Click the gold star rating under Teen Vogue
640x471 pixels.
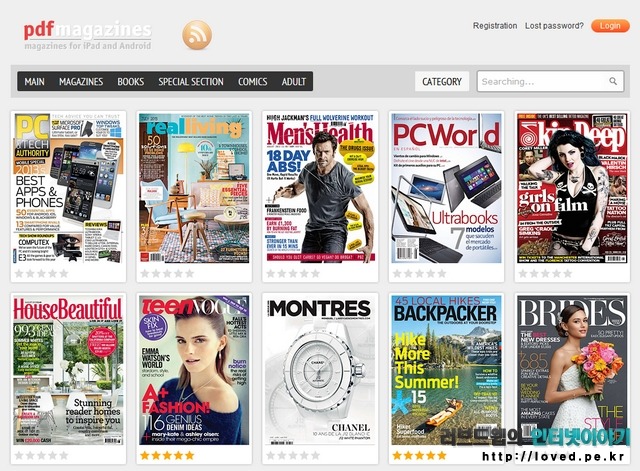(167, 455)
